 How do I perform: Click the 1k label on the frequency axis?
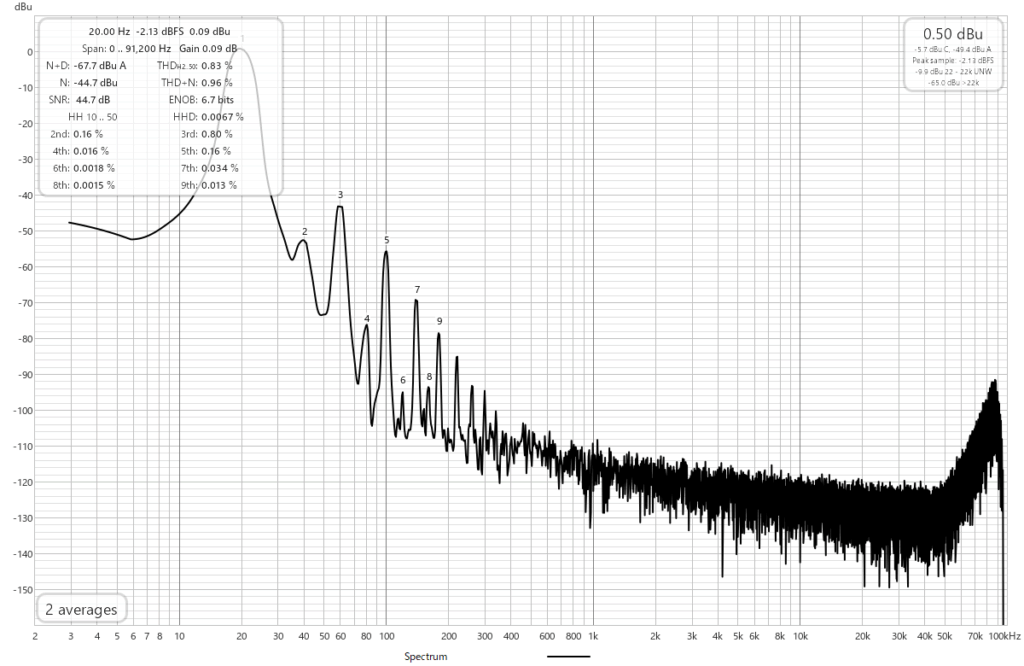593,636
